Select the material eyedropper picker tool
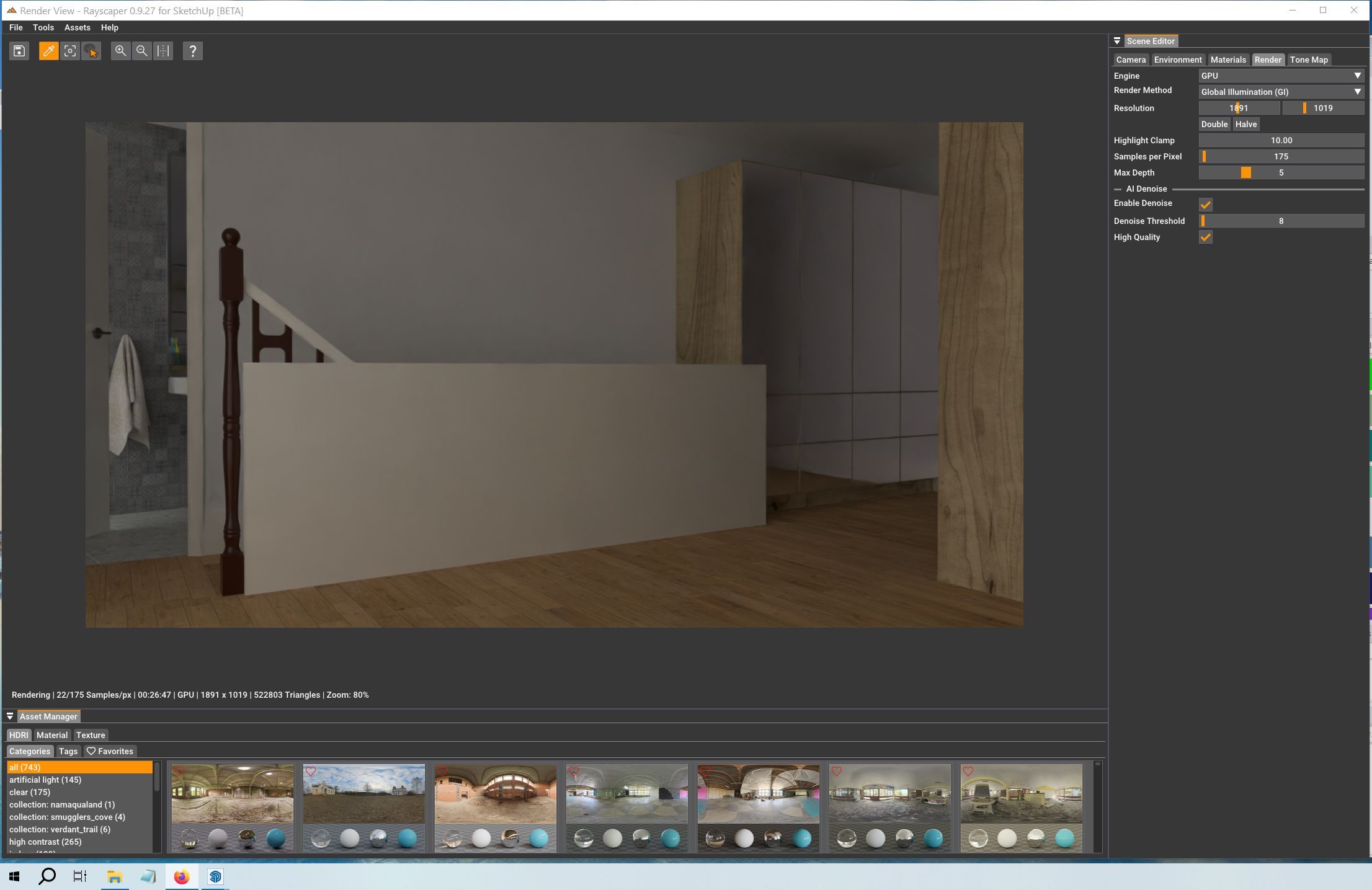The image size is (1372, 890). [48, 51]
